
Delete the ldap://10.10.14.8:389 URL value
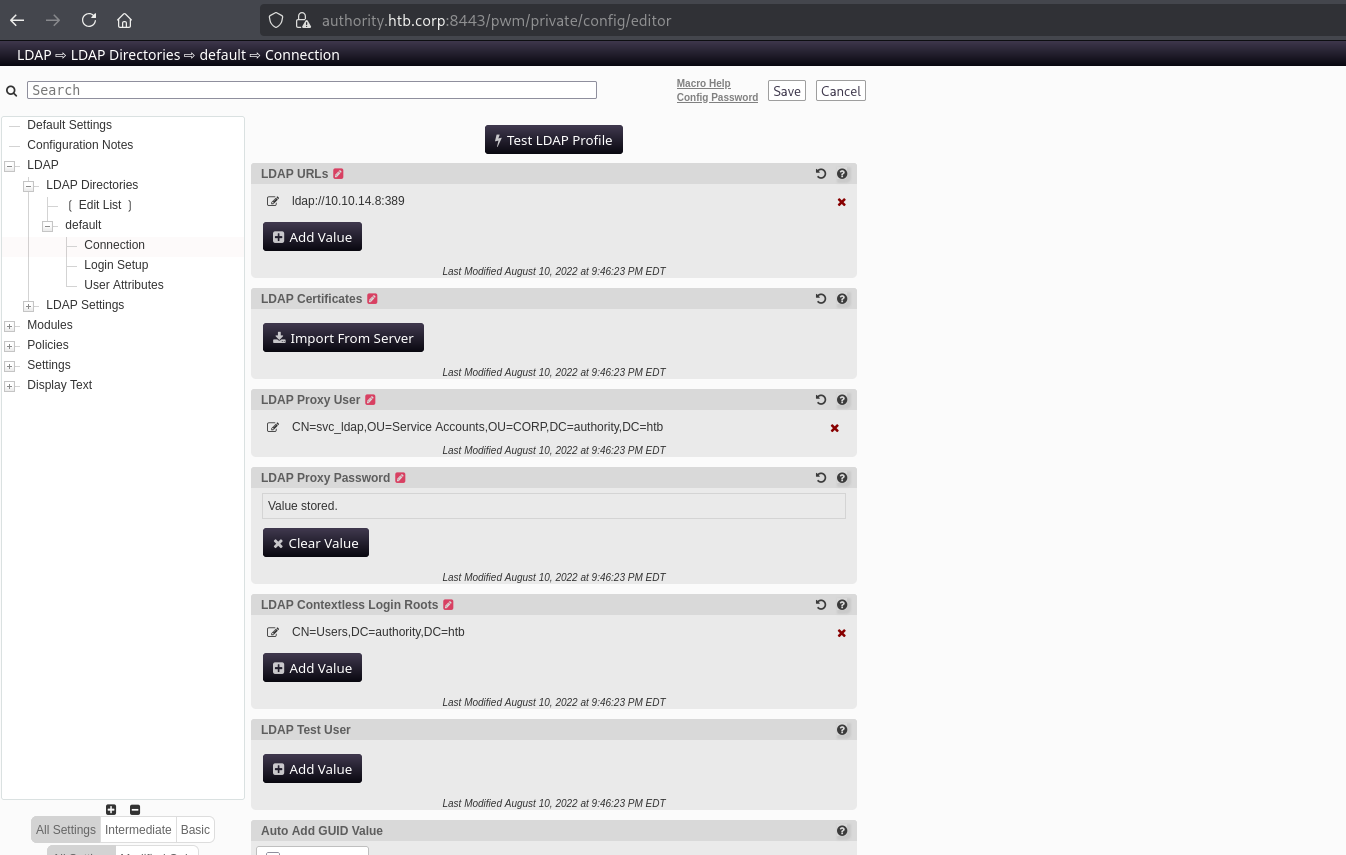tap(841, 202)
